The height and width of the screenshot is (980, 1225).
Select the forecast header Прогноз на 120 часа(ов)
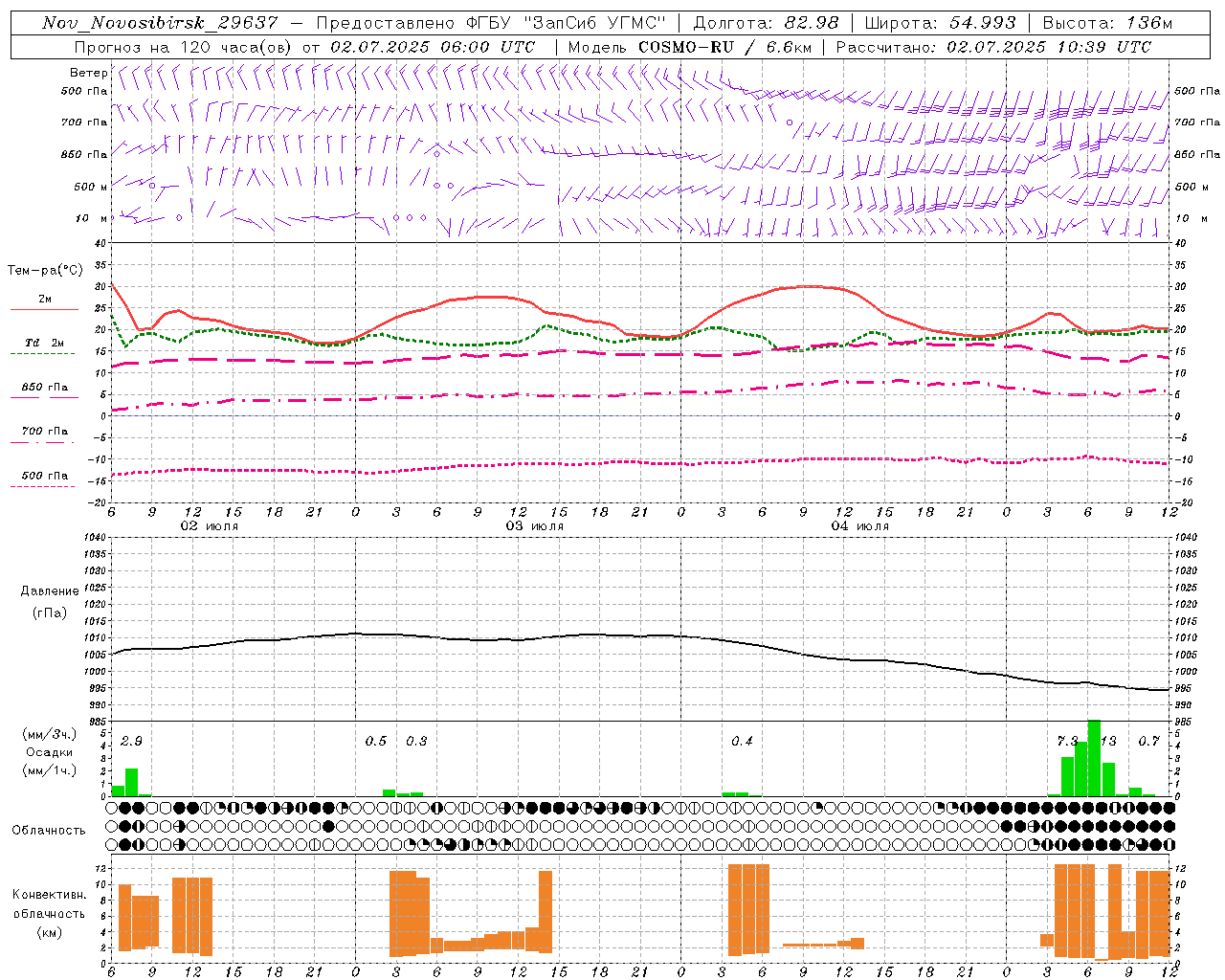coord(185,46)
